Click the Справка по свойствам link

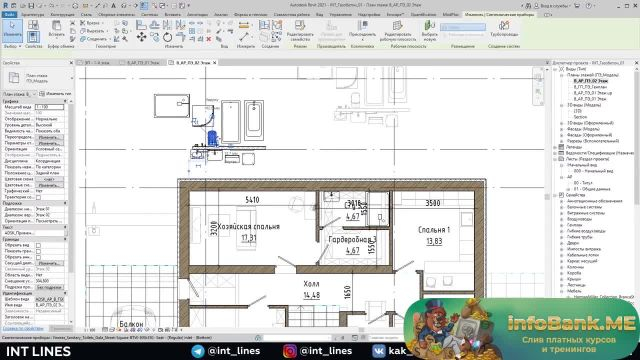(x=23, y=328)
